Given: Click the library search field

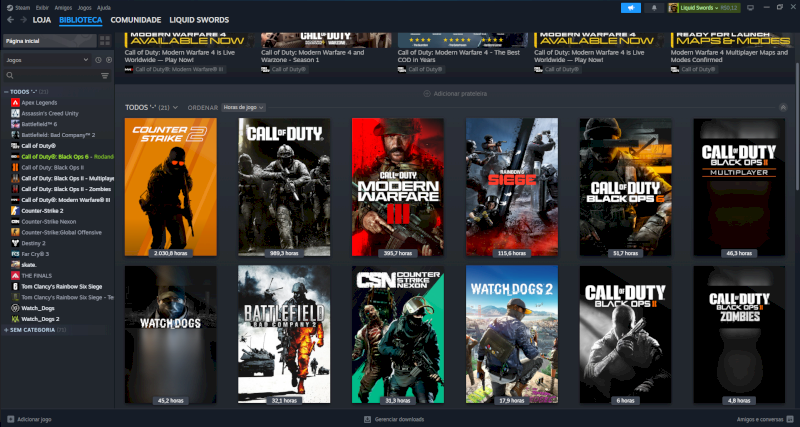Looking at the screenshot, I should (51, 76).
